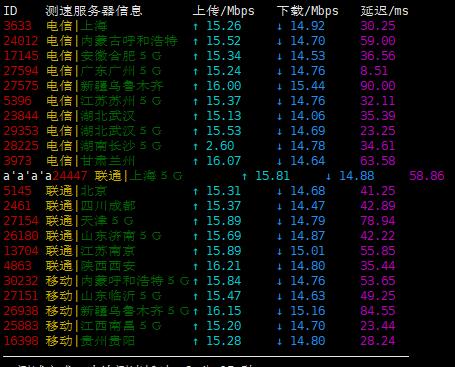This screenshot has height=367, width=455.
Task: Select server ID 28225
Action: (21, 146)
